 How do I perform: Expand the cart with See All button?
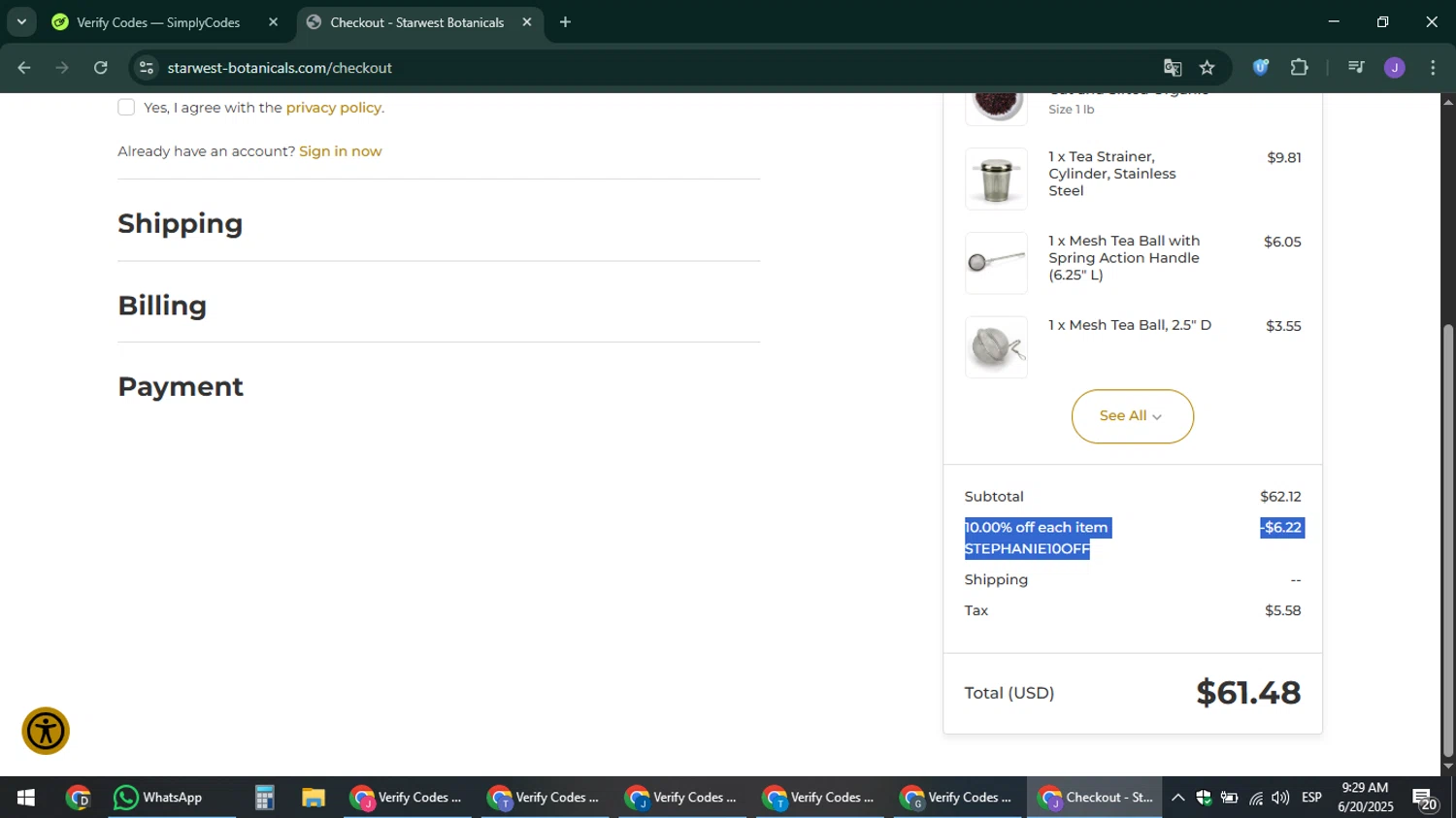pos(1132,416)
